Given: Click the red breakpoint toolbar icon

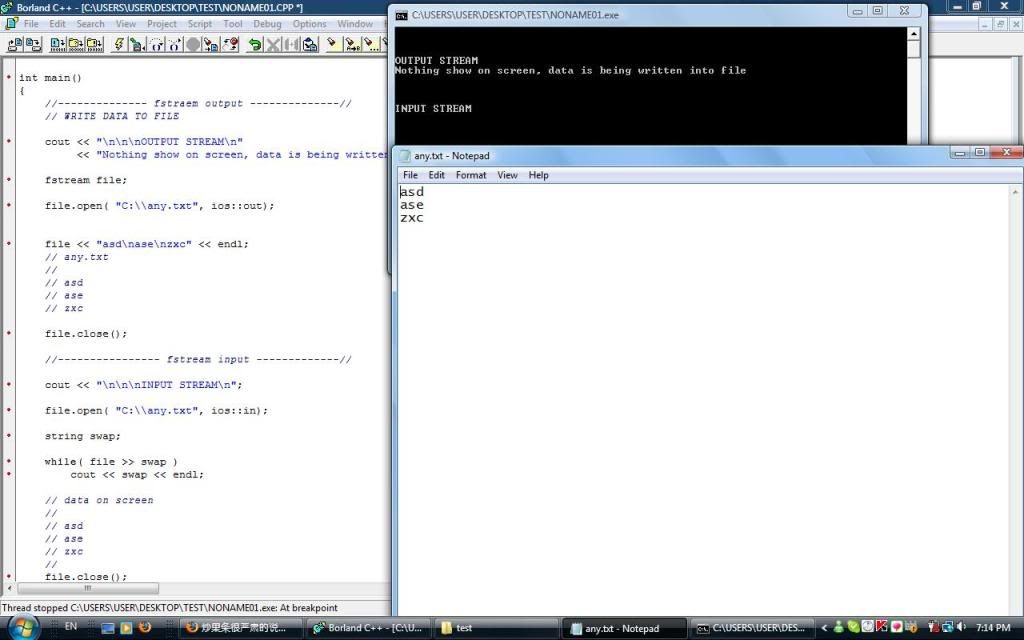Looking at the screenshot, I should (231, 44).
